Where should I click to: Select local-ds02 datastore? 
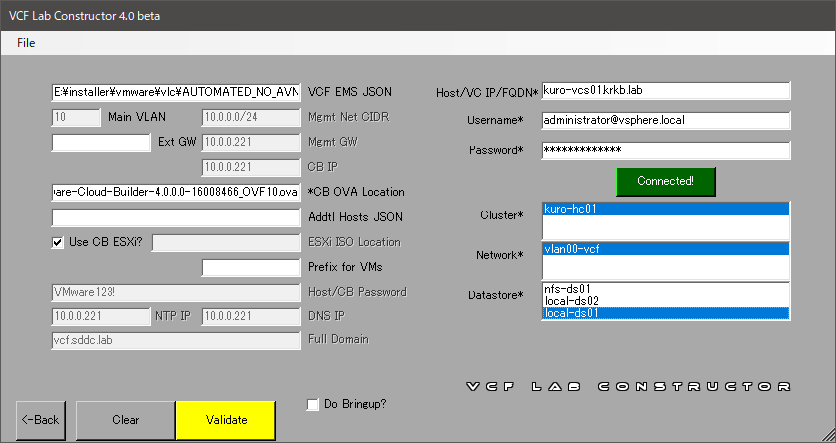tap(665, 301)
